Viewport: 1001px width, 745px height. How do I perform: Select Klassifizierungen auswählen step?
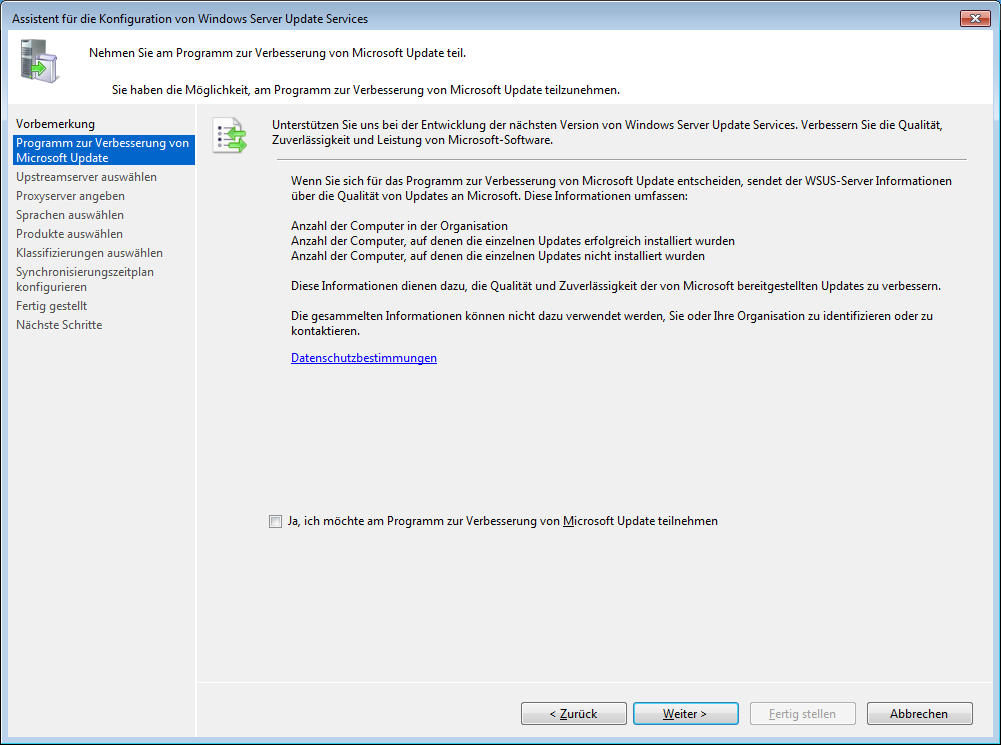89,253
